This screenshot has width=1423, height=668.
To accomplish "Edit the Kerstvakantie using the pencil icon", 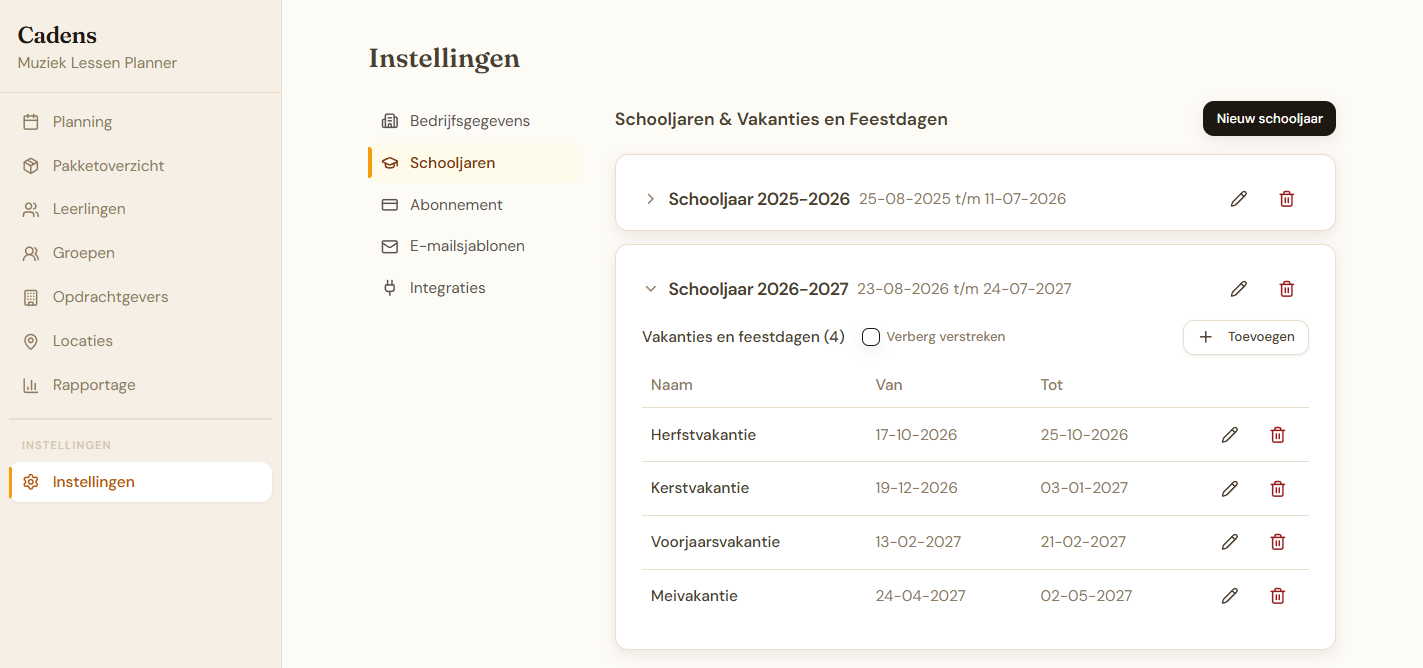I will point(1229,488).
